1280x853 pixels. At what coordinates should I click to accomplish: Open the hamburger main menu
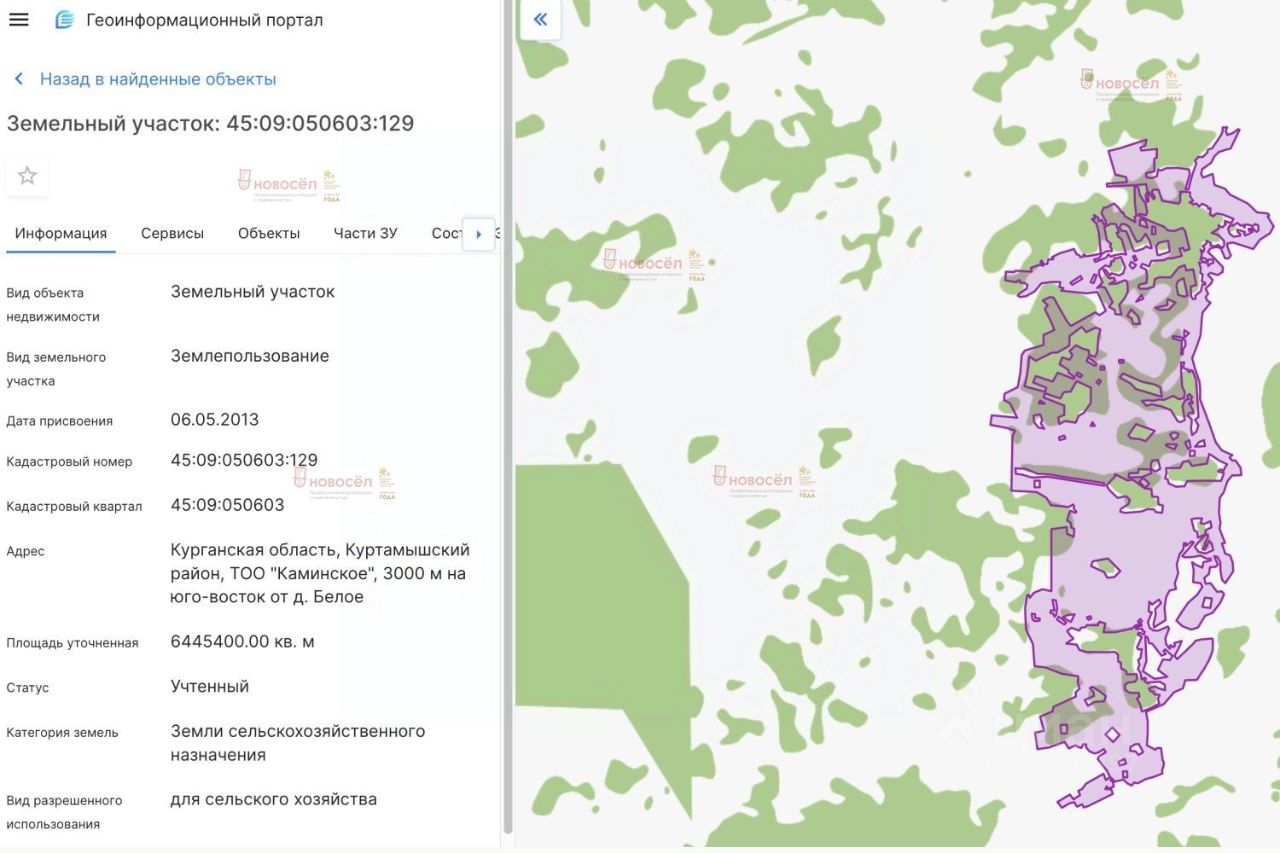pos(18,20)
